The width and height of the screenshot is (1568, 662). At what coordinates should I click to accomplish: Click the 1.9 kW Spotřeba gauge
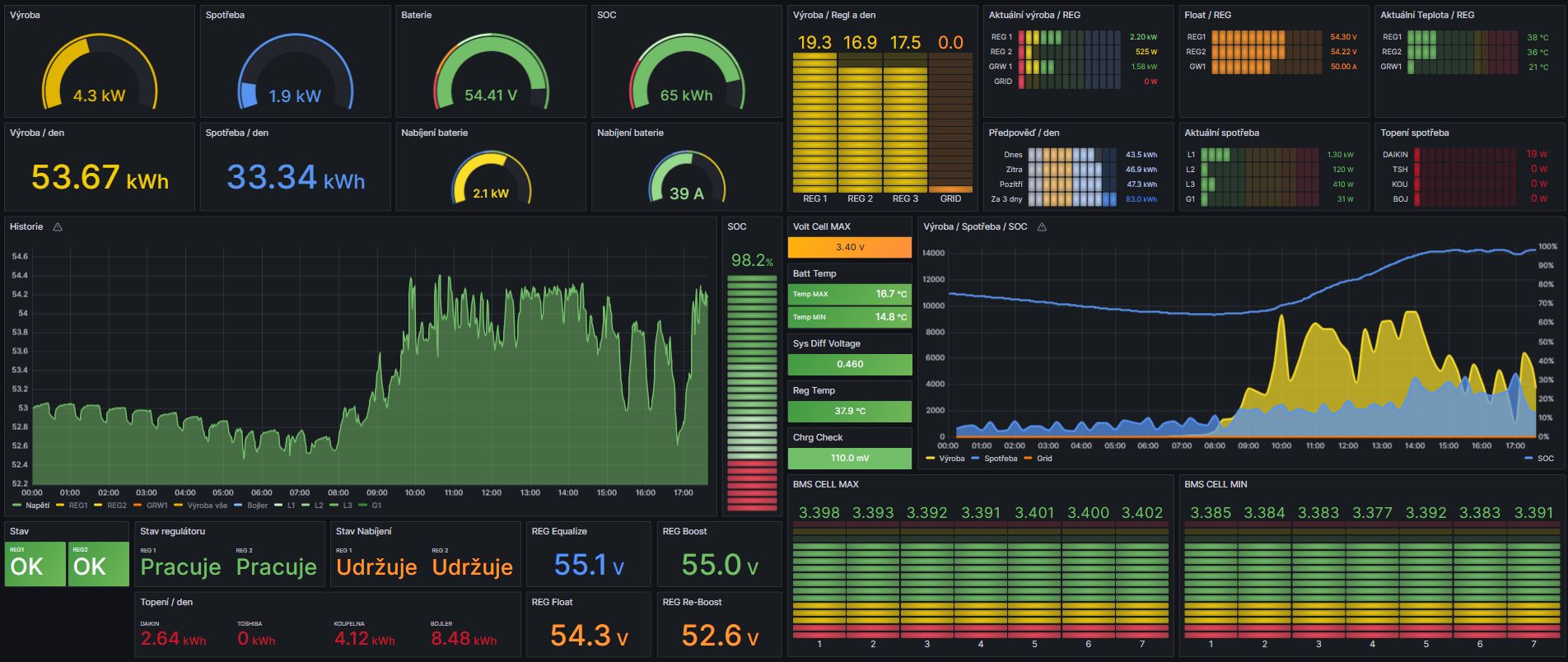[x=295, y=72]
